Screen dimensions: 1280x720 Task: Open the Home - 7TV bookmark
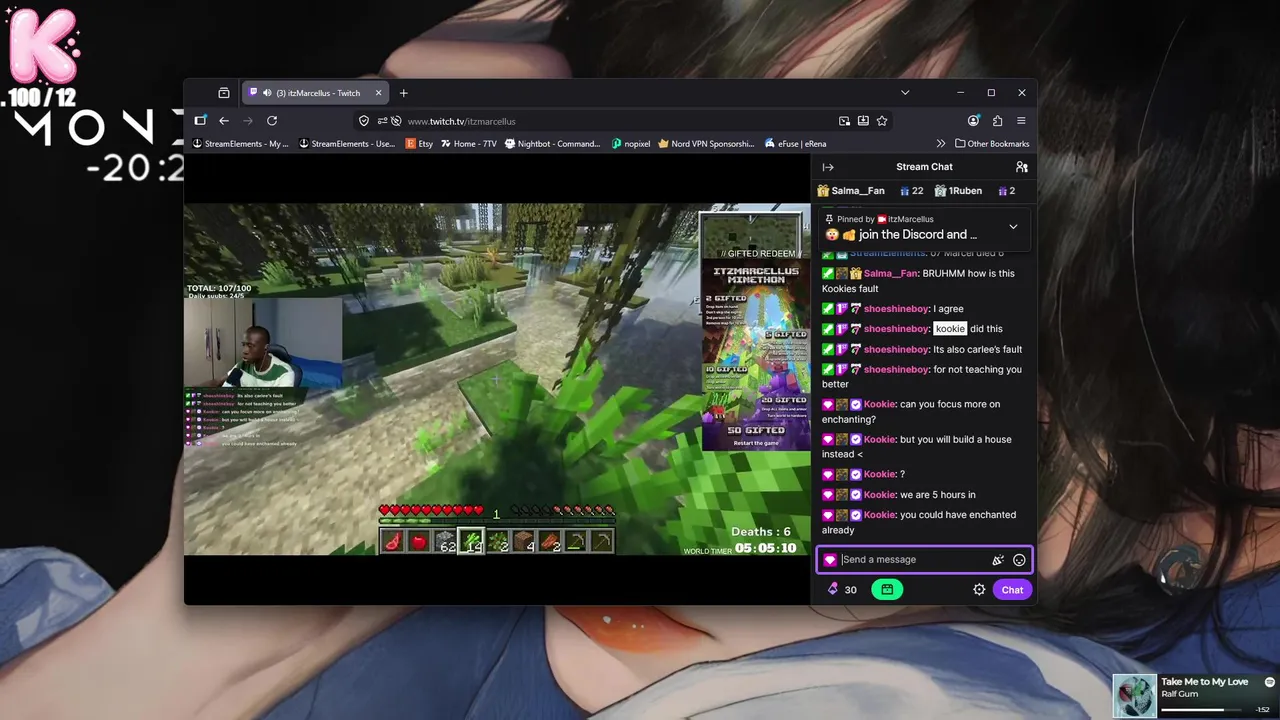pos(468,144)
